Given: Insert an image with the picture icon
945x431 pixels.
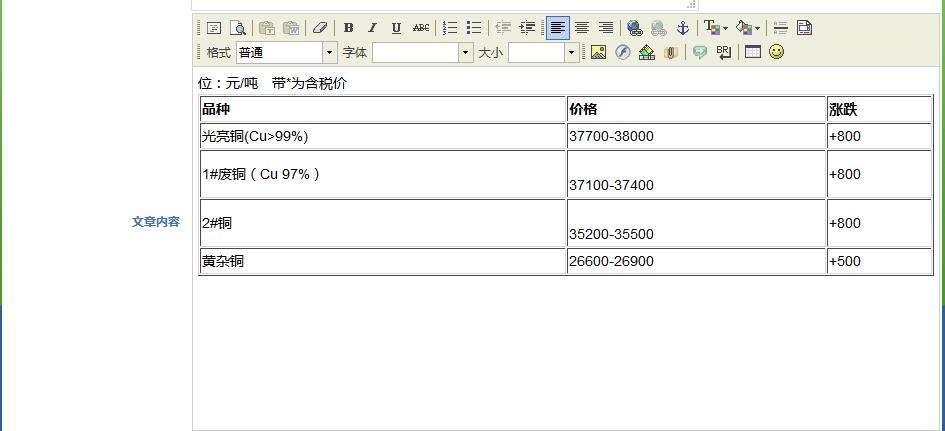Looking at the screenshot, I should click(598, 52).
